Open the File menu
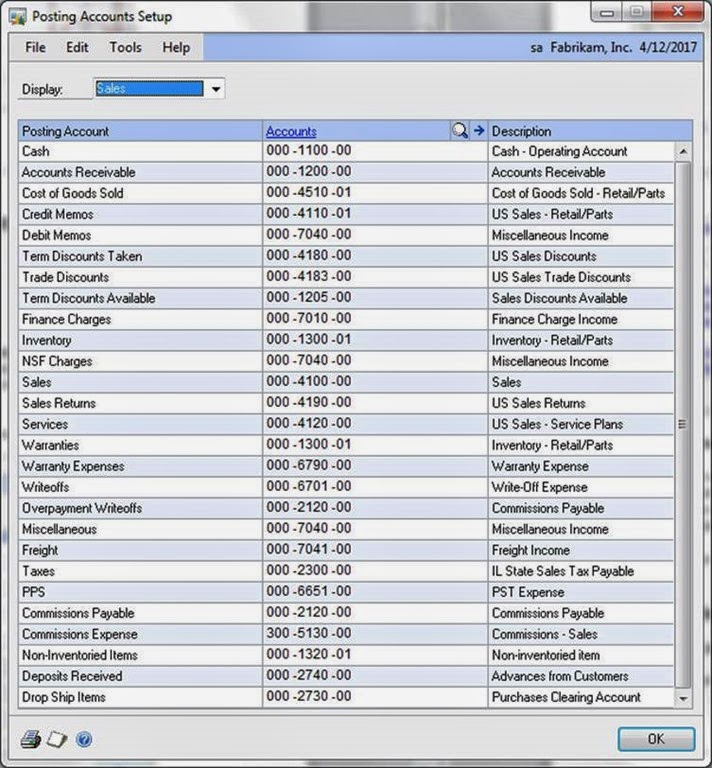712x768 pixels. (x=35, y=47)
